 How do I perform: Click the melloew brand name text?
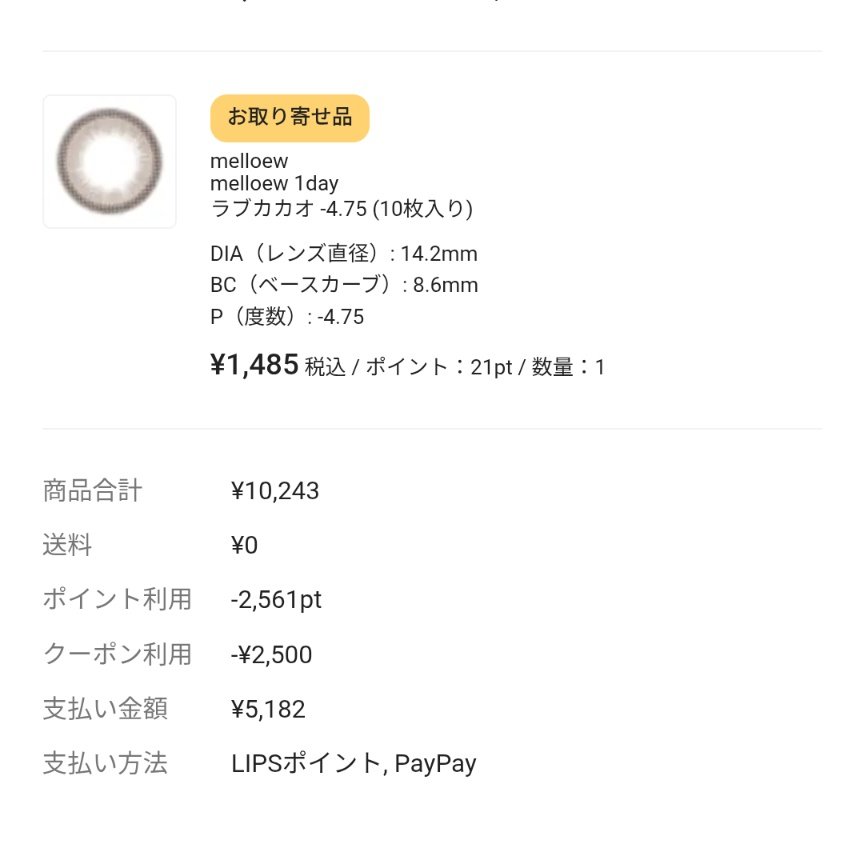(249, 162)
